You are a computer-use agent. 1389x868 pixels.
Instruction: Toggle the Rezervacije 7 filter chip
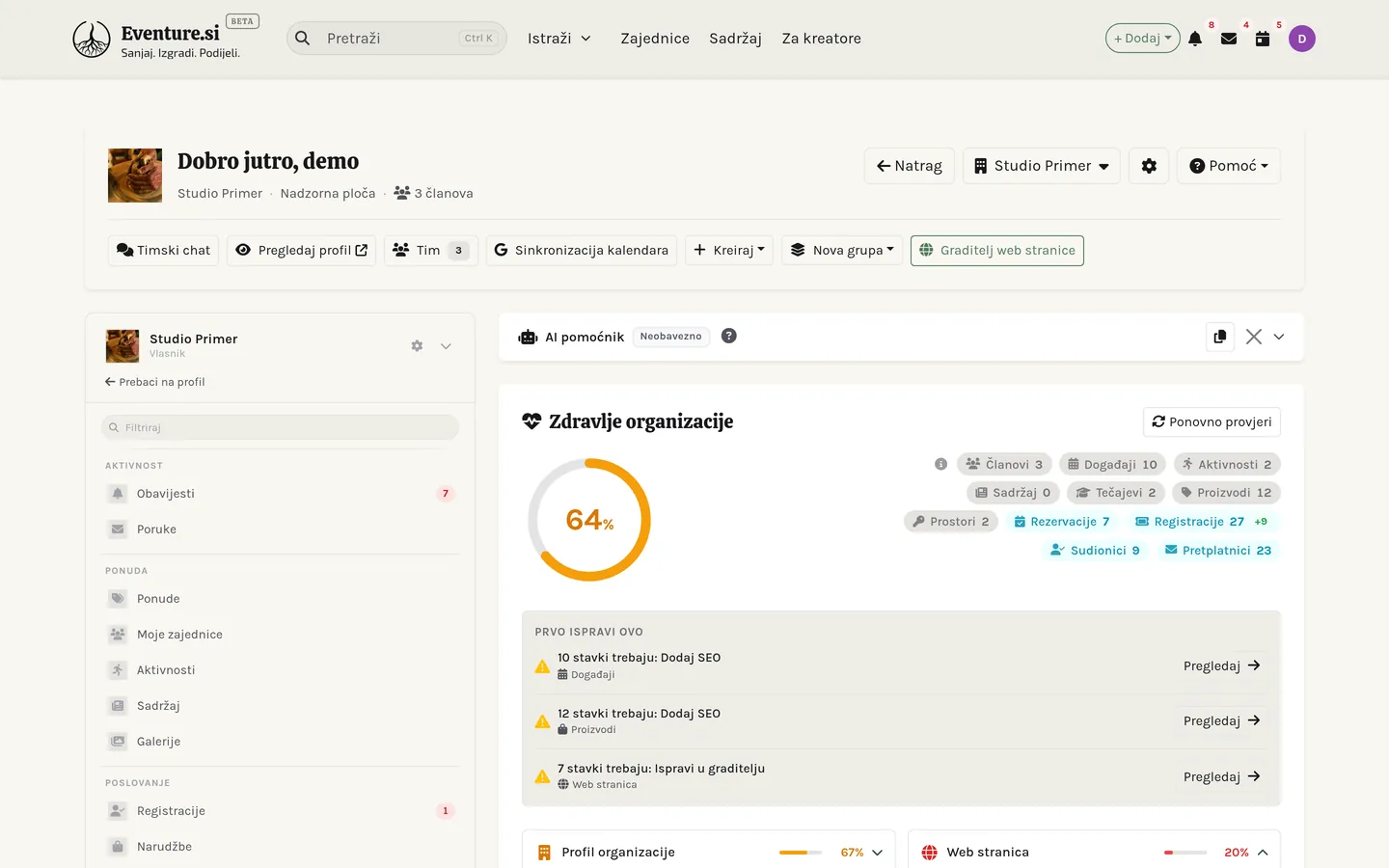click(x=1061, y=522)
